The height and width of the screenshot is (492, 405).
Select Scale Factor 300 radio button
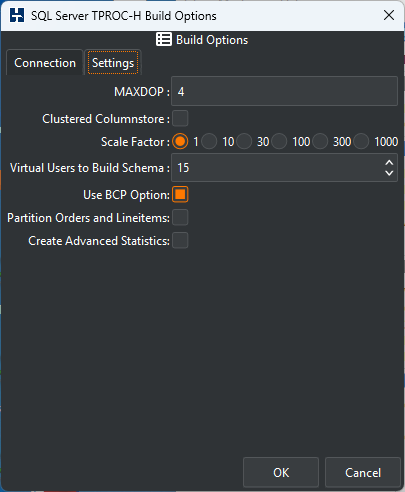[320, 142]
